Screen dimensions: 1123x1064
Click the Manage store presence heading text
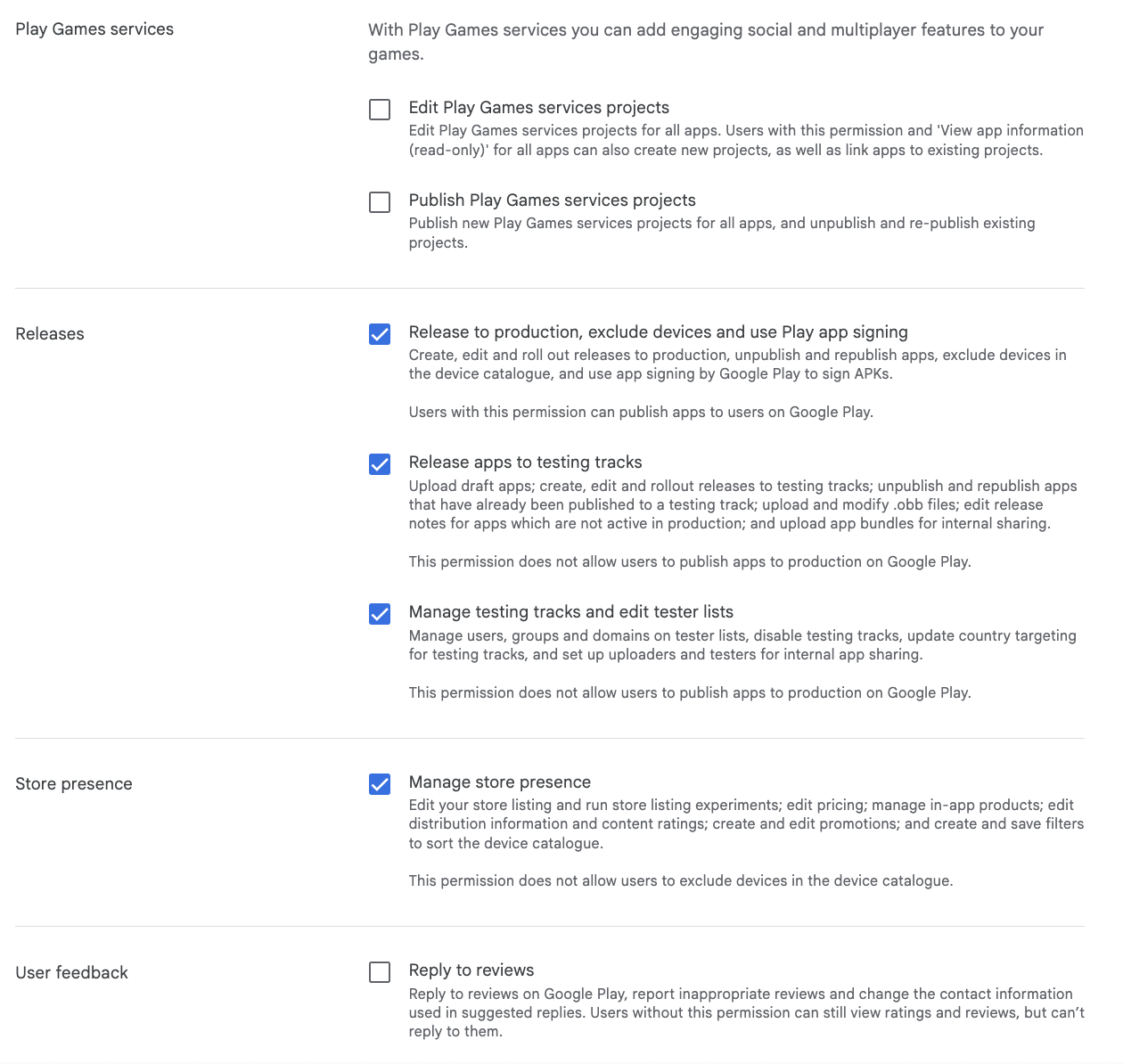pyautogui.click(x=499, y=782)
